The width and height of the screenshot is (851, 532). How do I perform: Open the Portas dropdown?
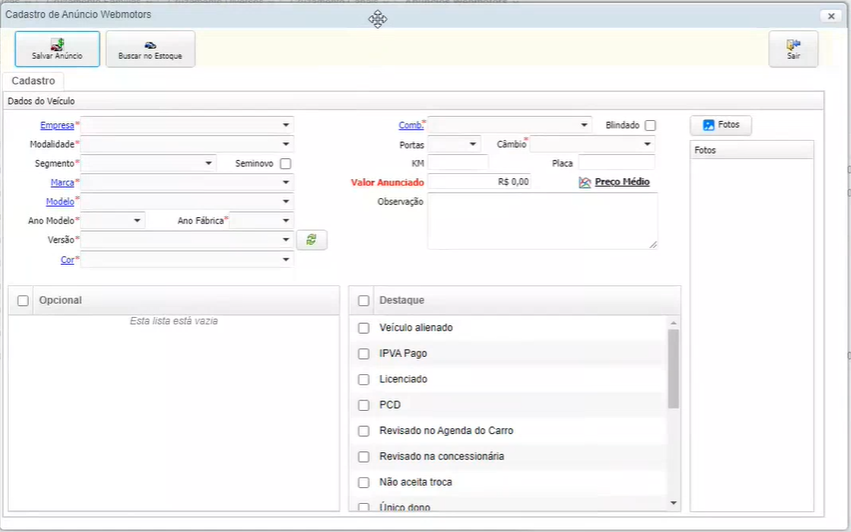[x=473, y=144]
